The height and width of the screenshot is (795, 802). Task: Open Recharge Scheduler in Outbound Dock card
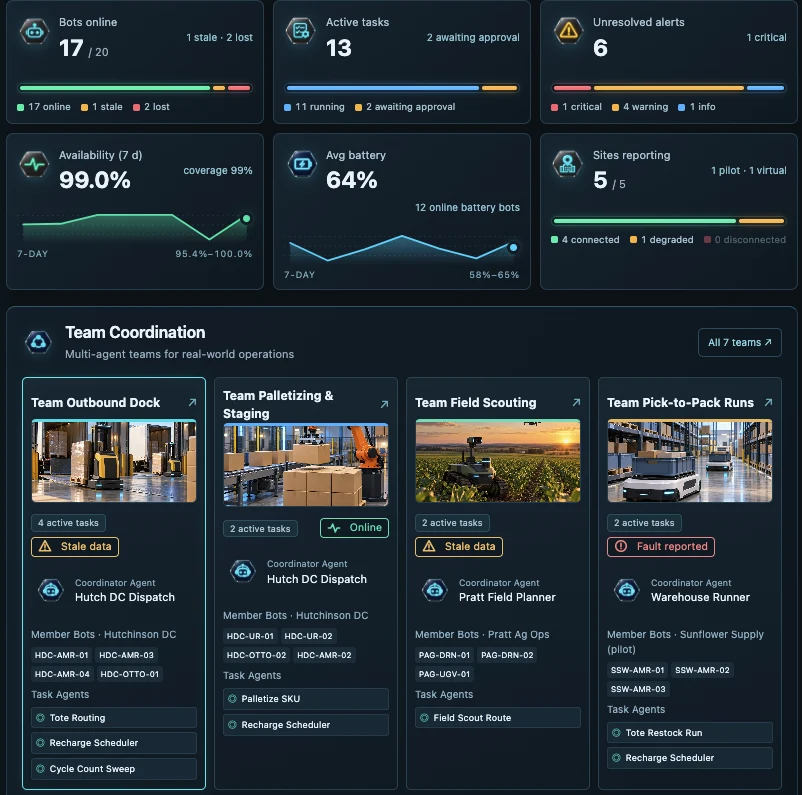point(114,743)
